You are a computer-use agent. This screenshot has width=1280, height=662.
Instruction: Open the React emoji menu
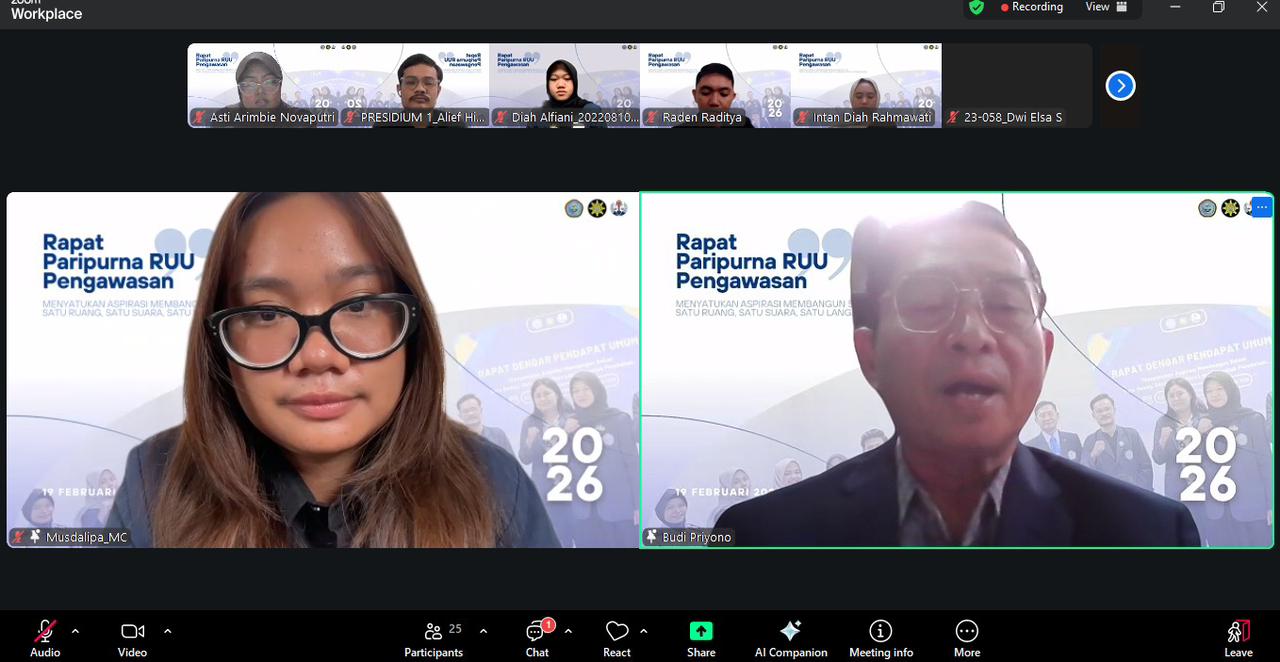(x=617, y=637)
